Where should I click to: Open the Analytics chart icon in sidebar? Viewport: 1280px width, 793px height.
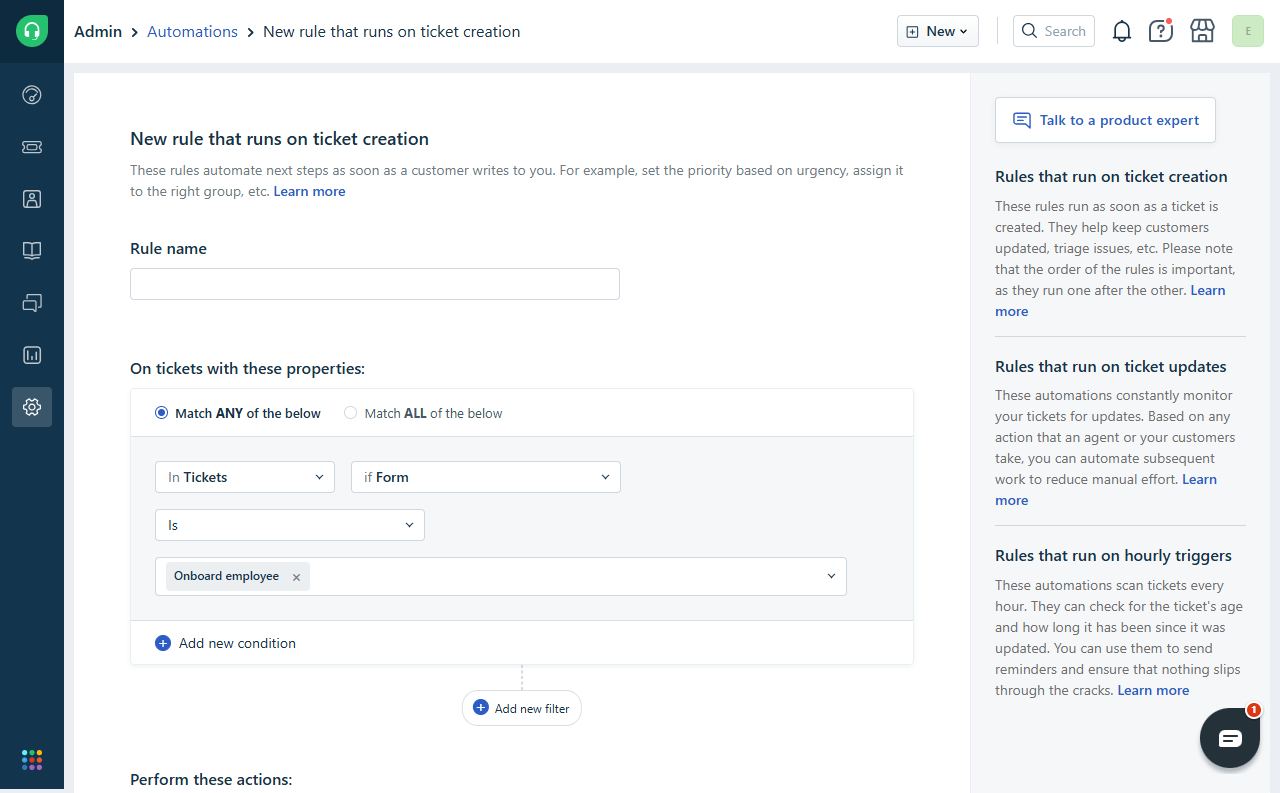tap(32, 355)
